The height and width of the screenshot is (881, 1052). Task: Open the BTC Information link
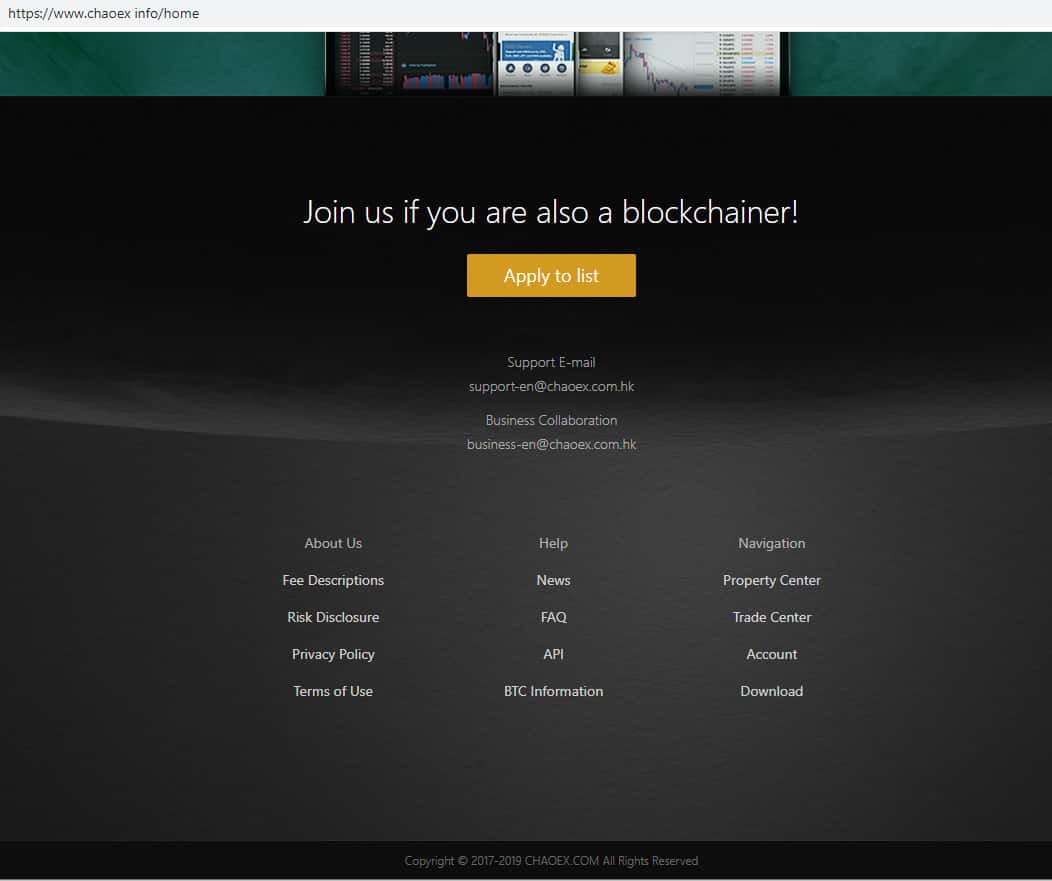554,691
